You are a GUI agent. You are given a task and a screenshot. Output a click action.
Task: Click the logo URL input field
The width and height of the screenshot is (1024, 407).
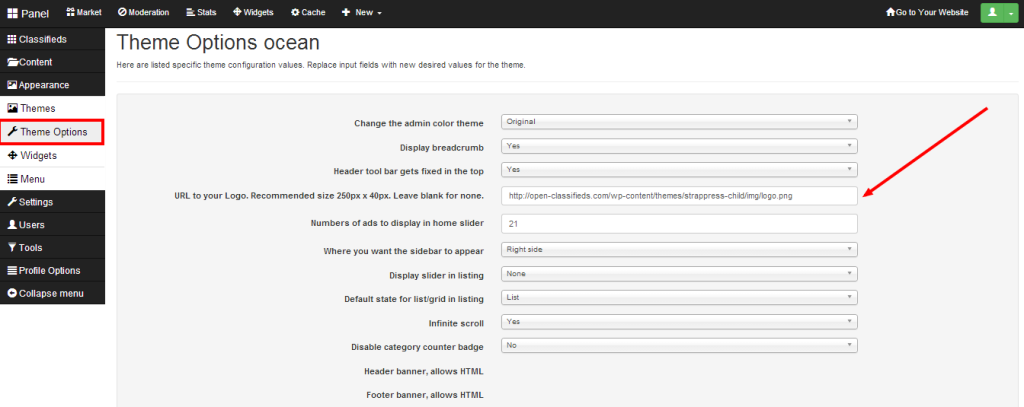[x=678, y=196]
